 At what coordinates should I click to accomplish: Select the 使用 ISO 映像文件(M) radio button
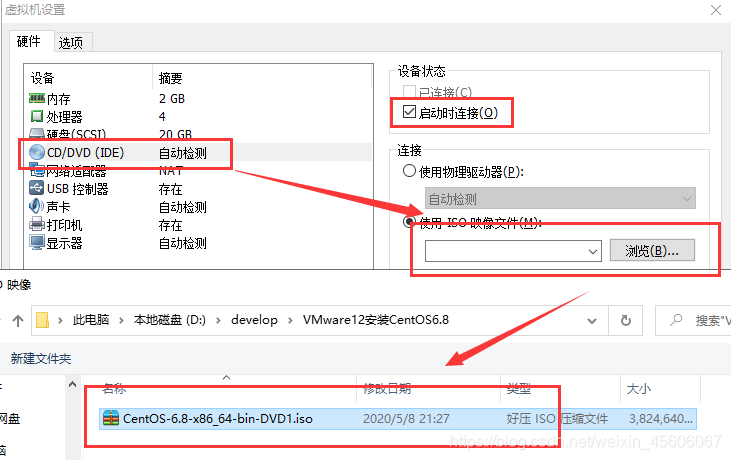tap(409, 222)
